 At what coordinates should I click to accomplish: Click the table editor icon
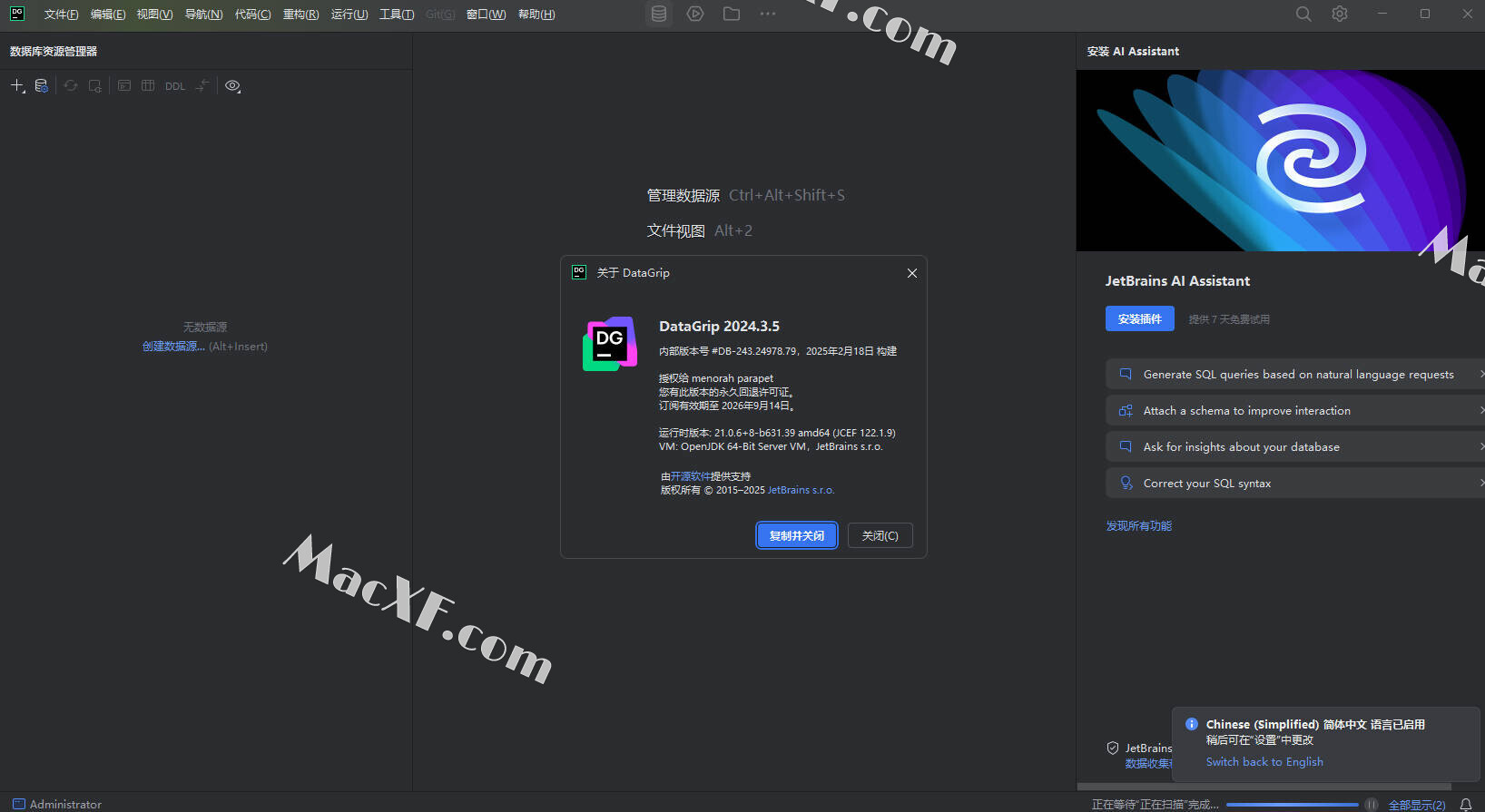coord(148,85)
